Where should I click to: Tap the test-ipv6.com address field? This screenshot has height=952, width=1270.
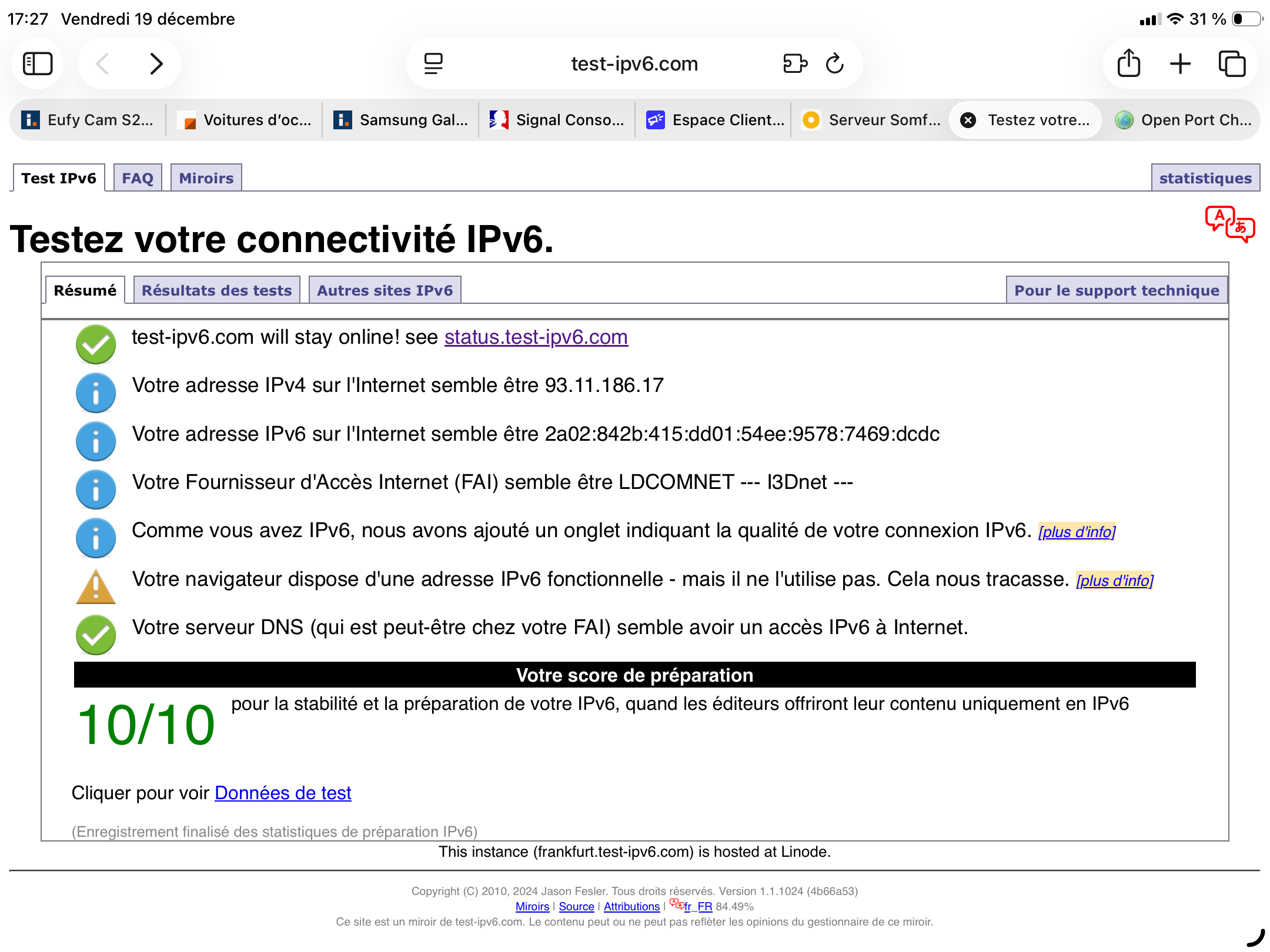tap(634, 63)
